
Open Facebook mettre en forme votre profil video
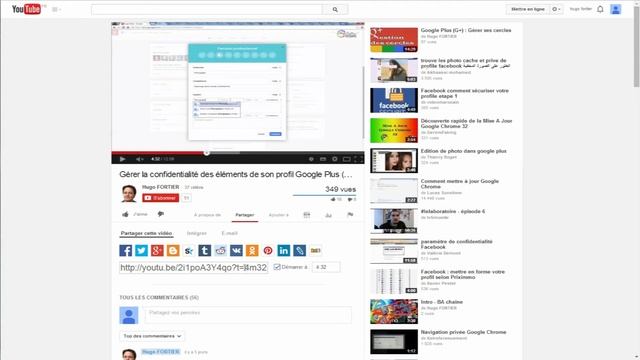pyautogui.click(x=462, y=274)
